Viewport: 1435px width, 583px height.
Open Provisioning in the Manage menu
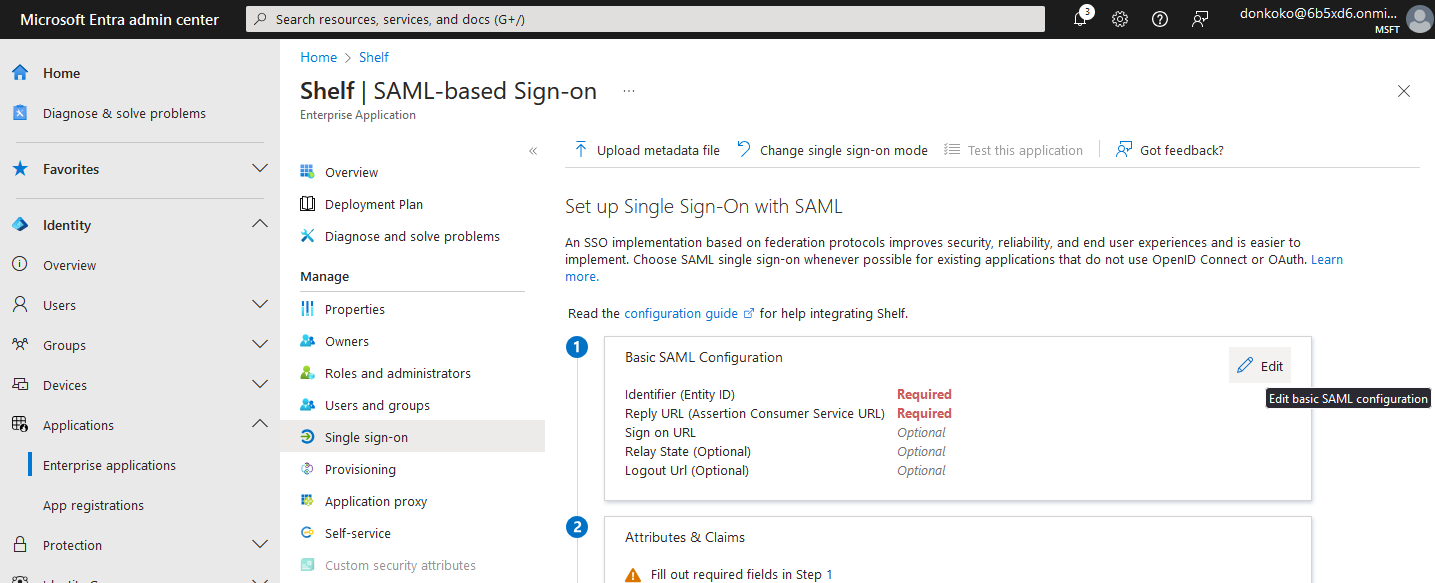(x=360, y=469)
